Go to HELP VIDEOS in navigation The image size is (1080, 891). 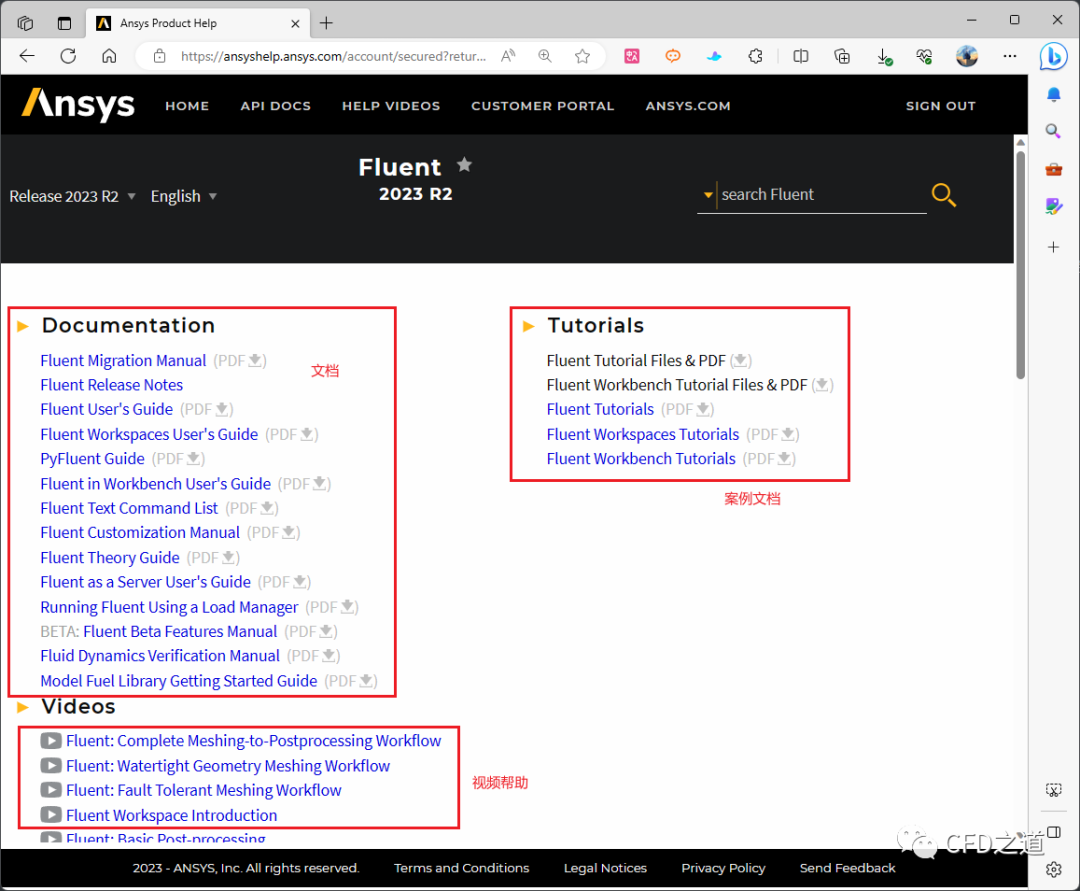390,106
